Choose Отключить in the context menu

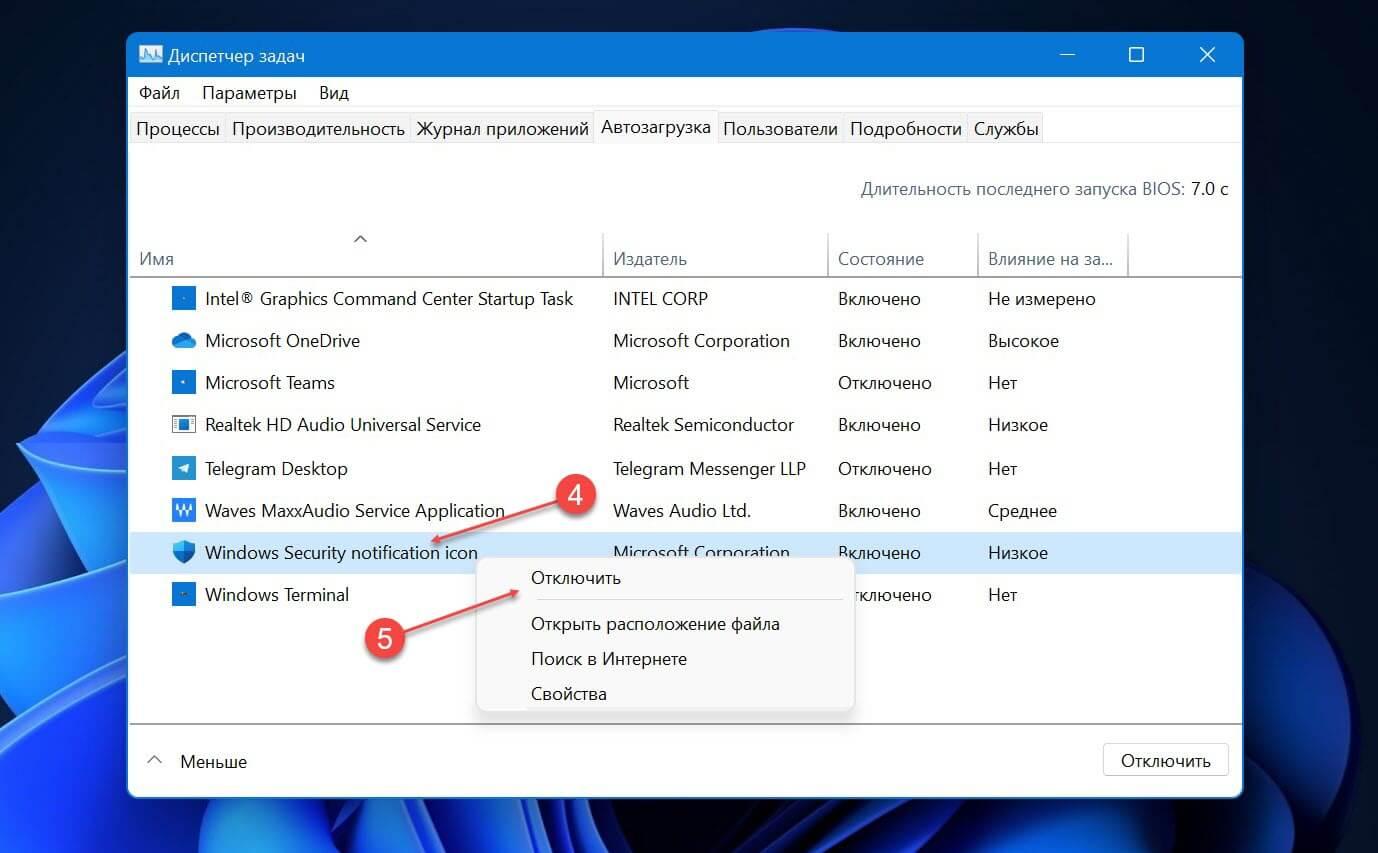pos(576,578)
